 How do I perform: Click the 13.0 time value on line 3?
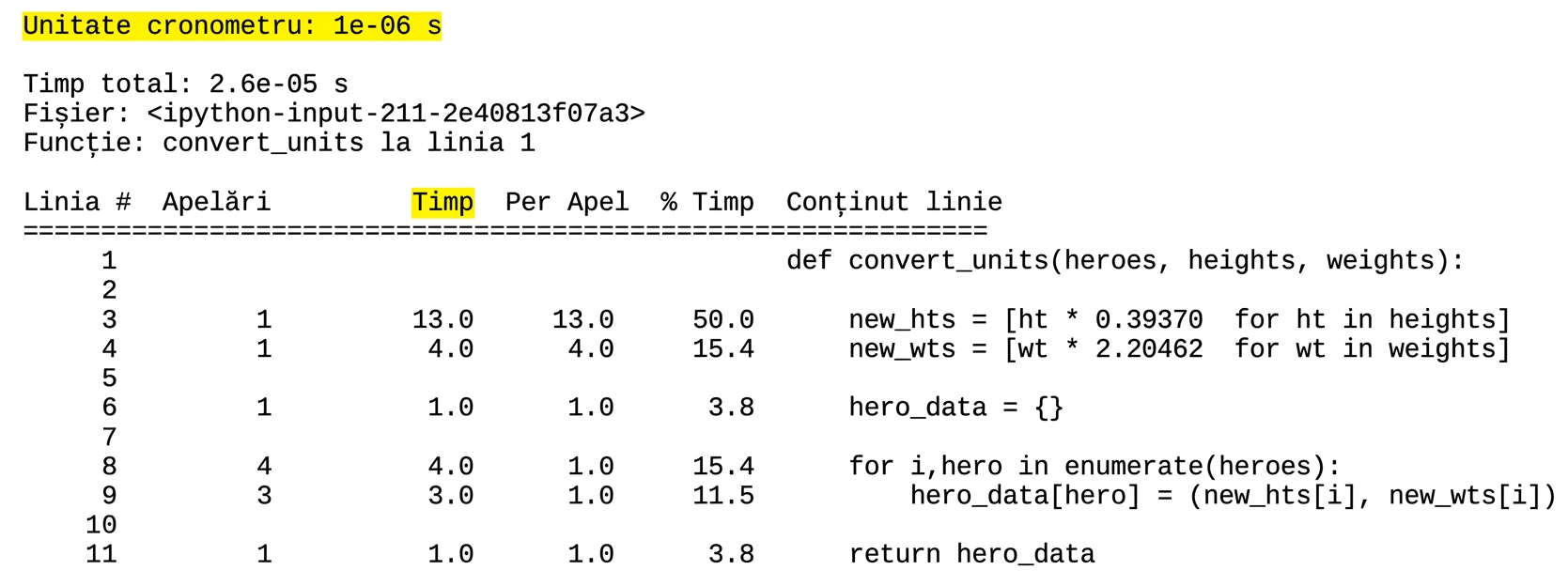tap(442, 320)
